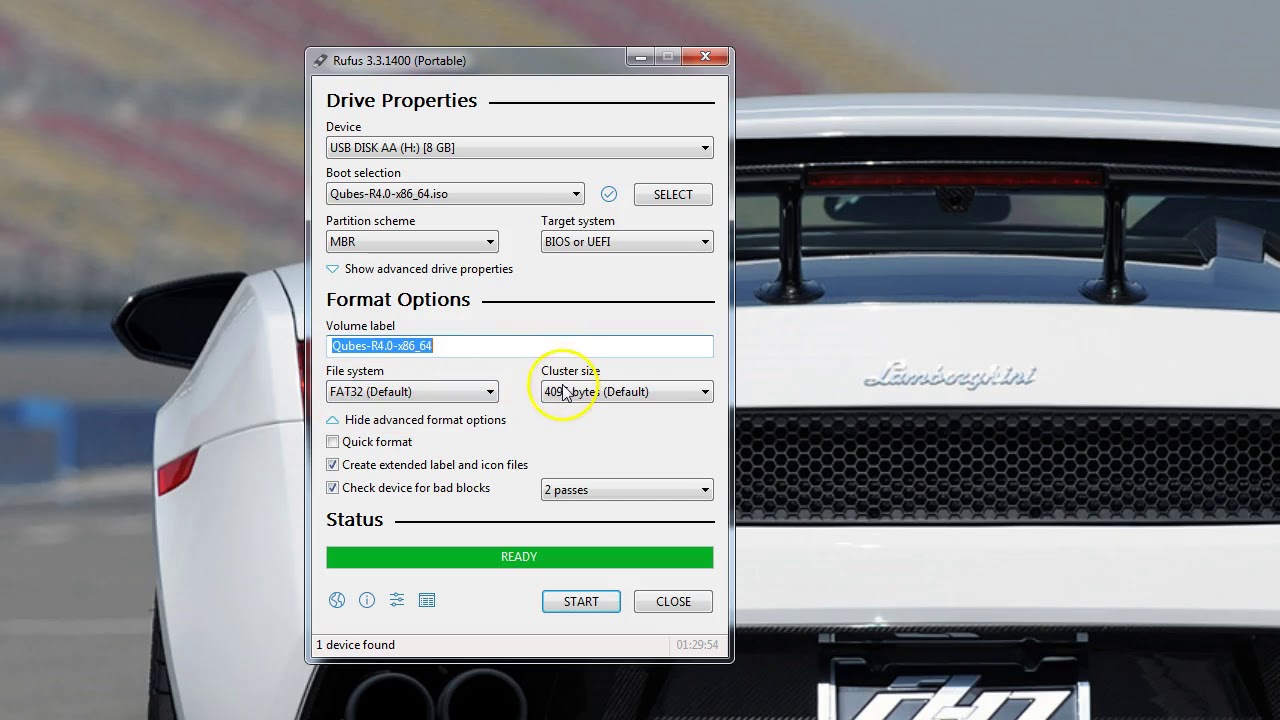Toggle Create extended label and icon files
The height and width of the screenshot is (720, 1280).
pyautogui.click(x=333, y=465)
